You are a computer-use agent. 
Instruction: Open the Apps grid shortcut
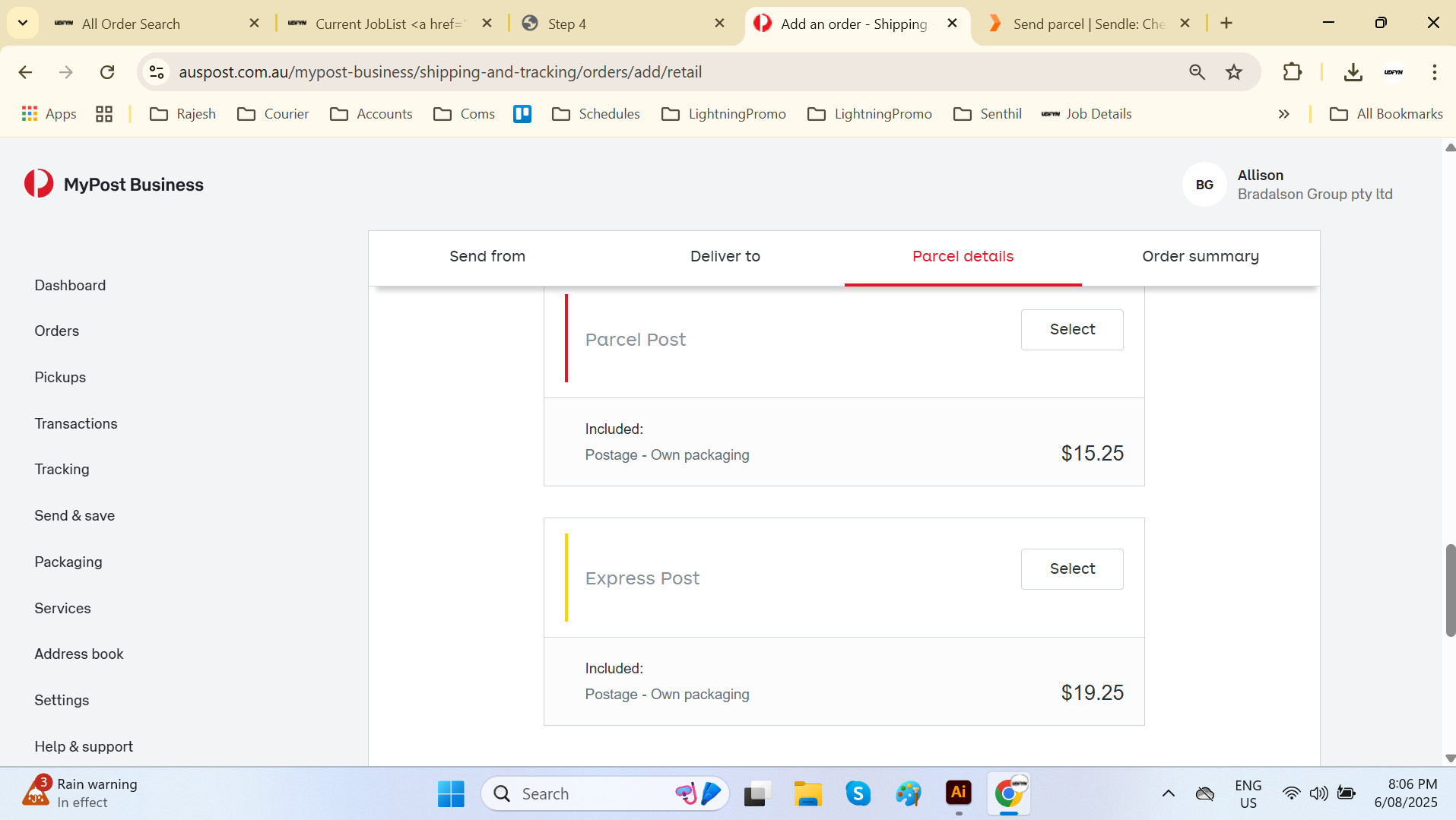click(49, 114)
